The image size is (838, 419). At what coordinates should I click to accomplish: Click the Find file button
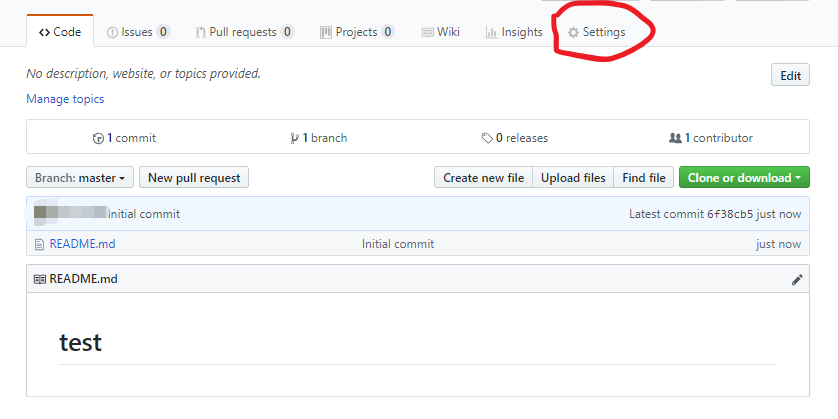point(644,177)
